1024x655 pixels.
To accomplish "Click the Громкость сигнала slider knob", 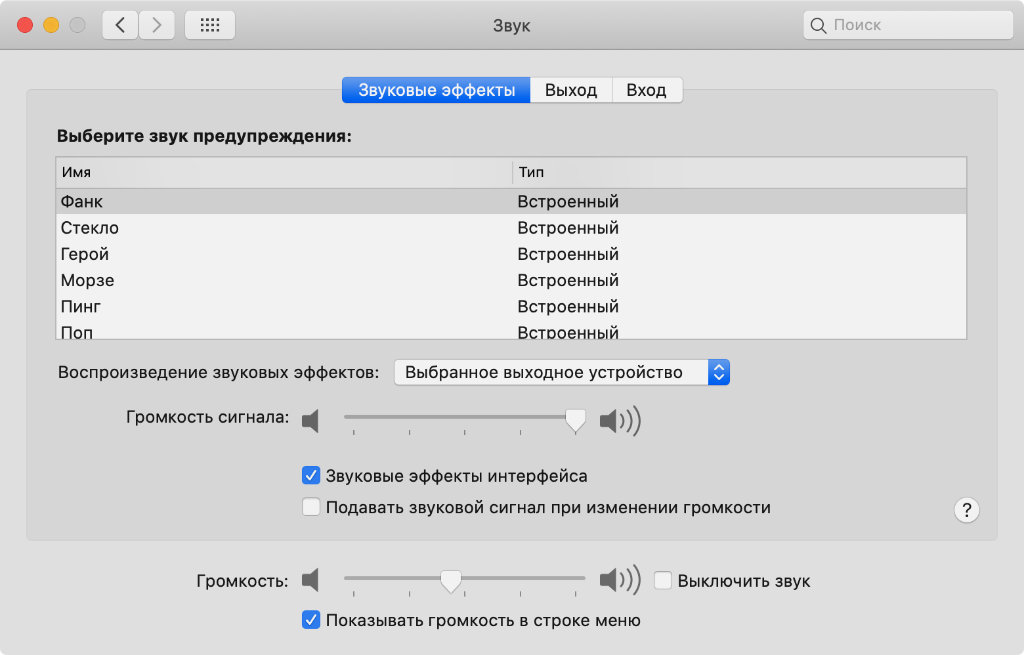I will pyautogui.click(x=575, y=421).
